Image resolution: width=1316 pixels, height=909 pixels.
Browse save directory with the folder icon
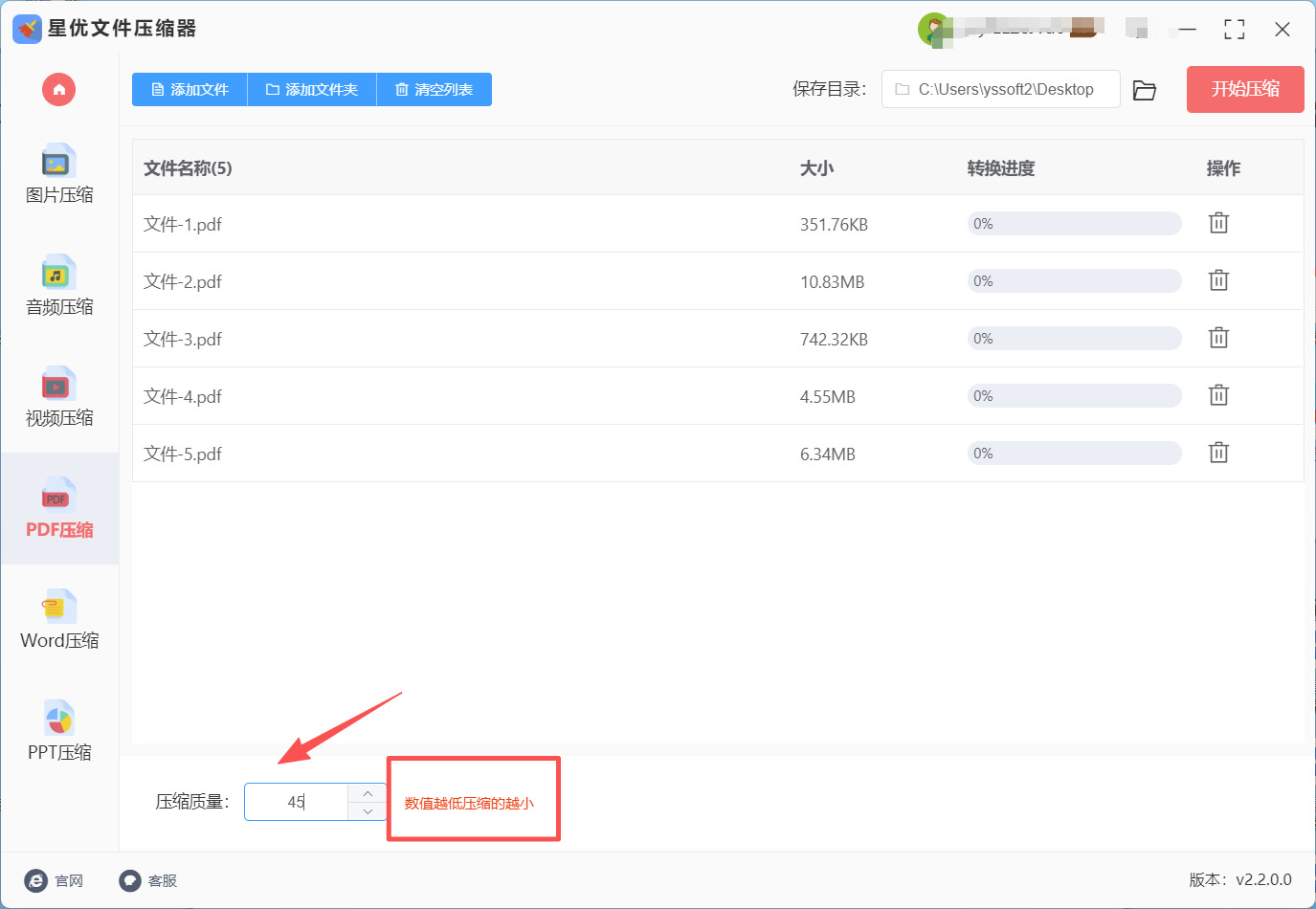(1145, 90)
